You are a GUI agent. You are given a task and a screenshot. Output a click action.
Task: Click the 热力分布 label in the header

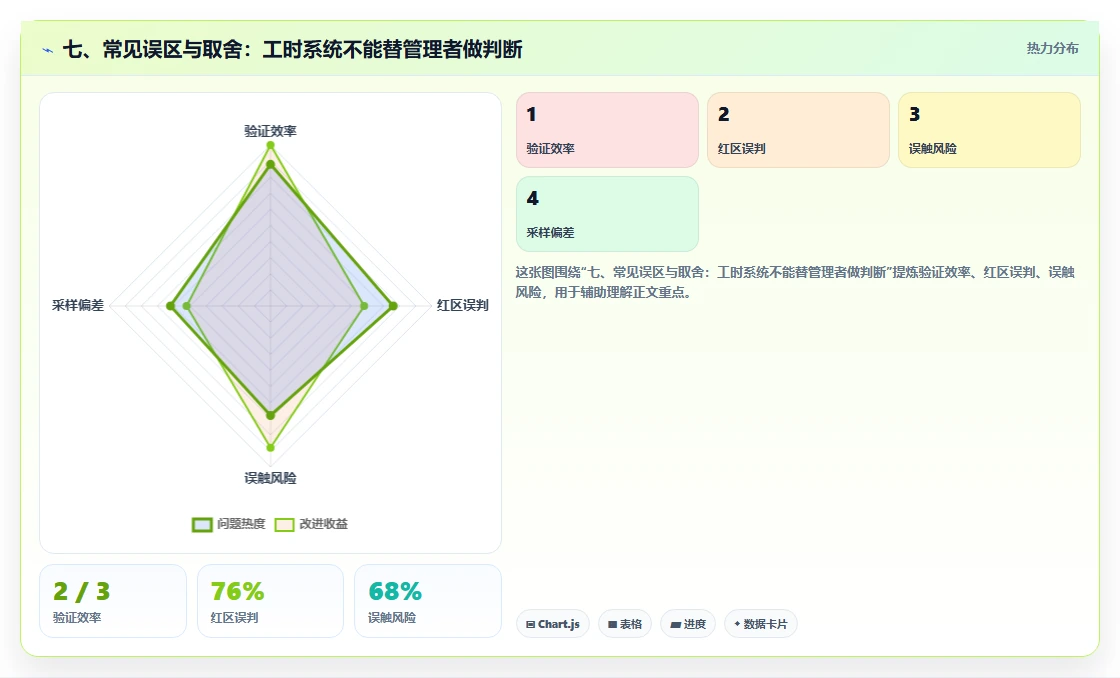click(x=1052, y=48)
